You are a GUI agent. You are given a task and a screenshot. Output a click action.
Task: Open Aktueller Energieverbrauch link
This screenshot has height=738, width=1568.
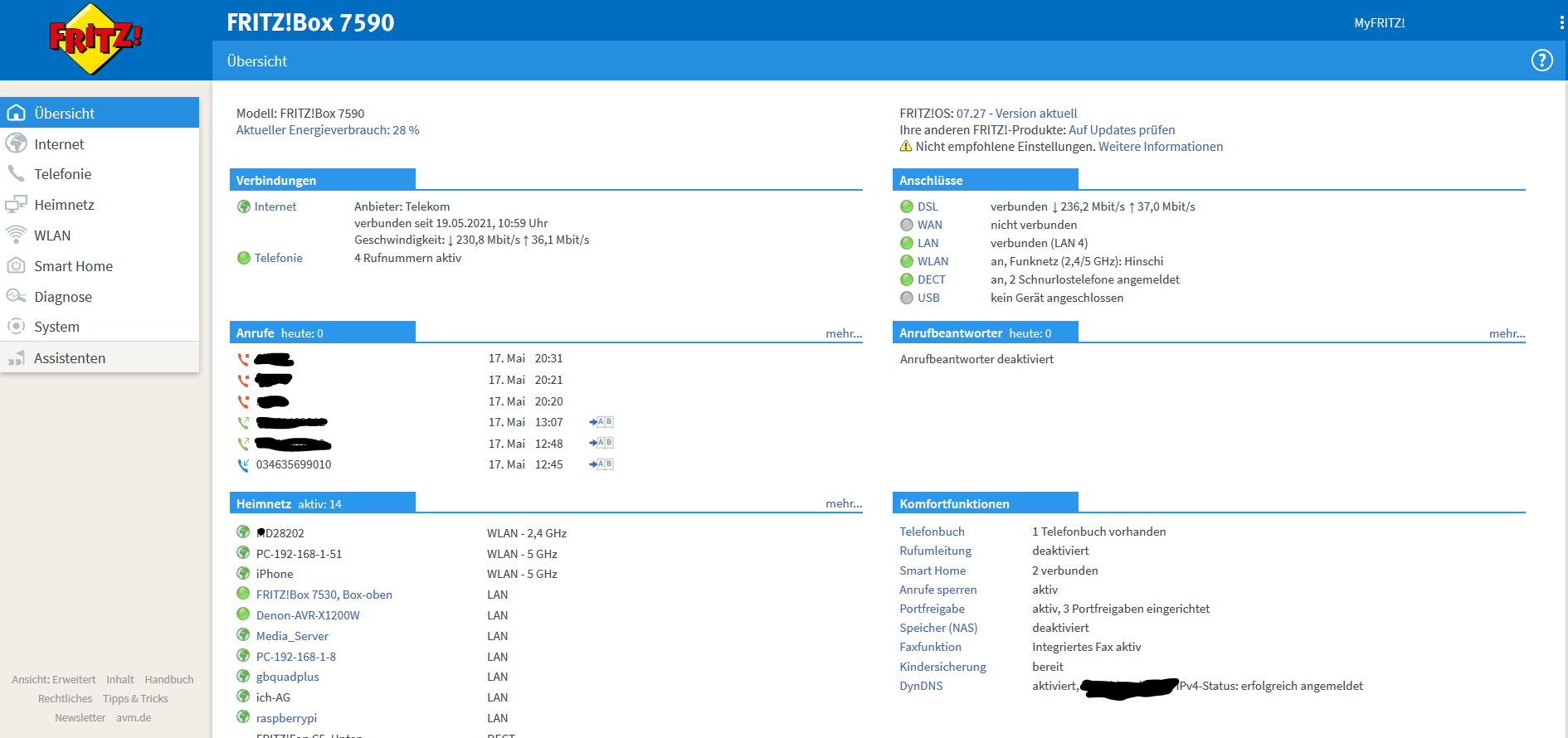click(328, 130)
